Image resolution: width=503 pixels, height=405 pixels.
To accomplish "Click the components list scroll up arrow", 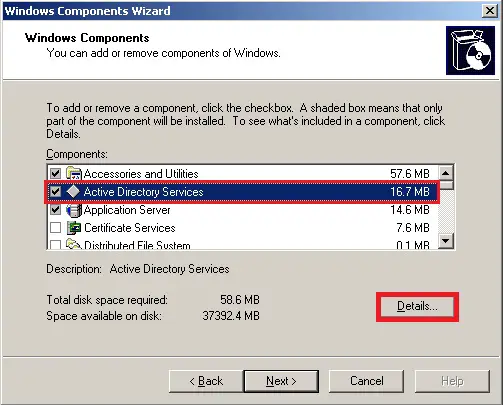I will [446, 173].
